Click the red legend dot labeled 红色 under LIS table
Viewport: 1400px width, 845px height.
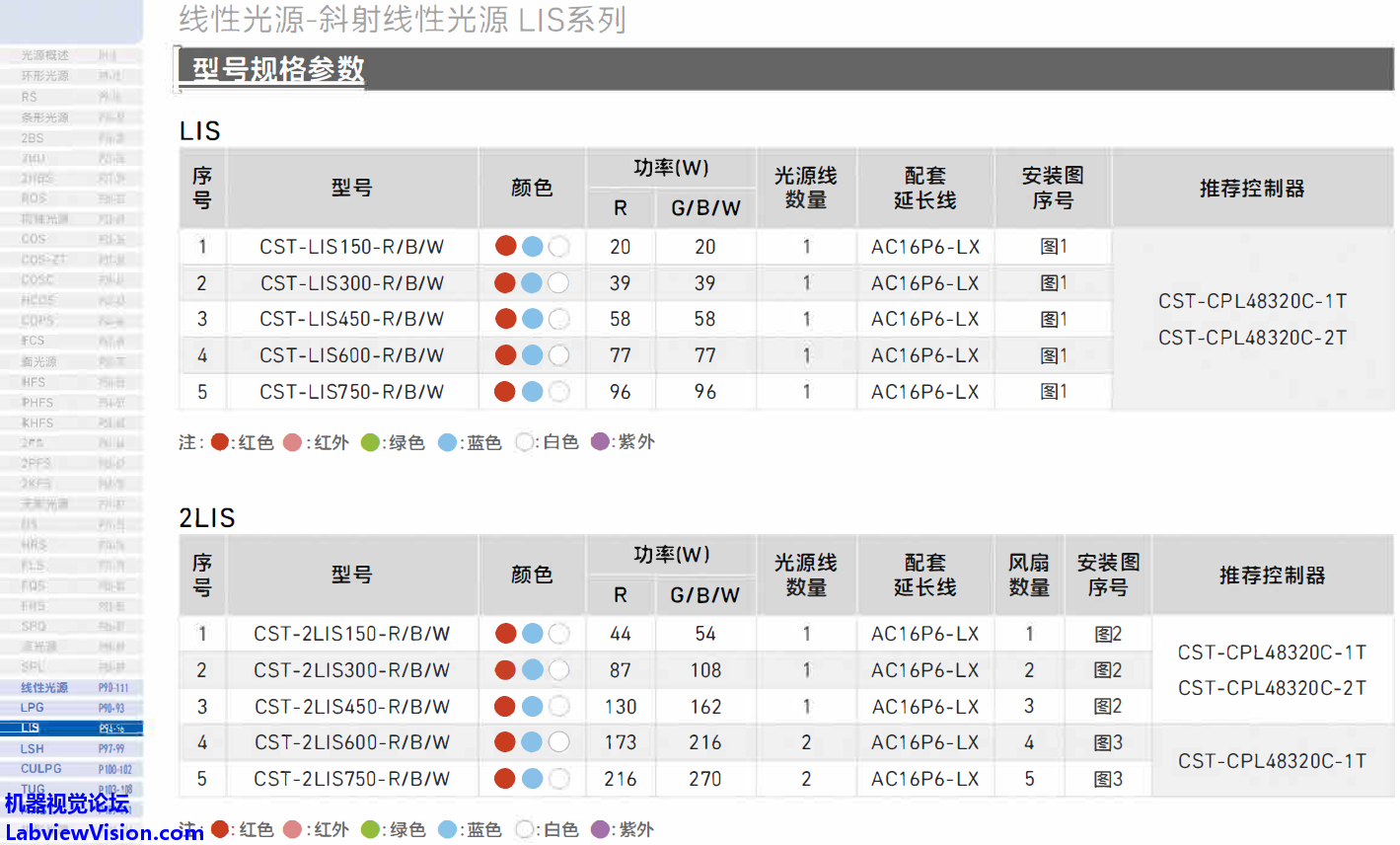[x=220, y=442]
